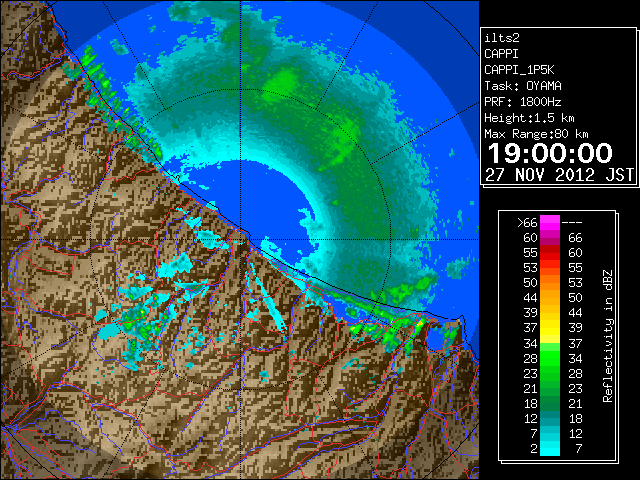The height and width of the screenshot is (480, 640).
Task: Click the 'ilts2' radar site label
Action: tap(502, 38)
